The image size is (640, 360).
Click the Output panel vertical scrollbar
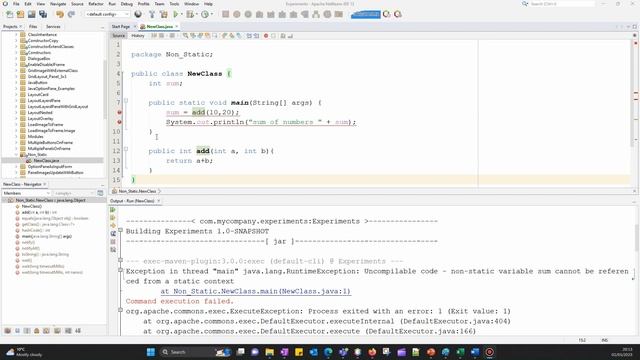click(637, 237)
